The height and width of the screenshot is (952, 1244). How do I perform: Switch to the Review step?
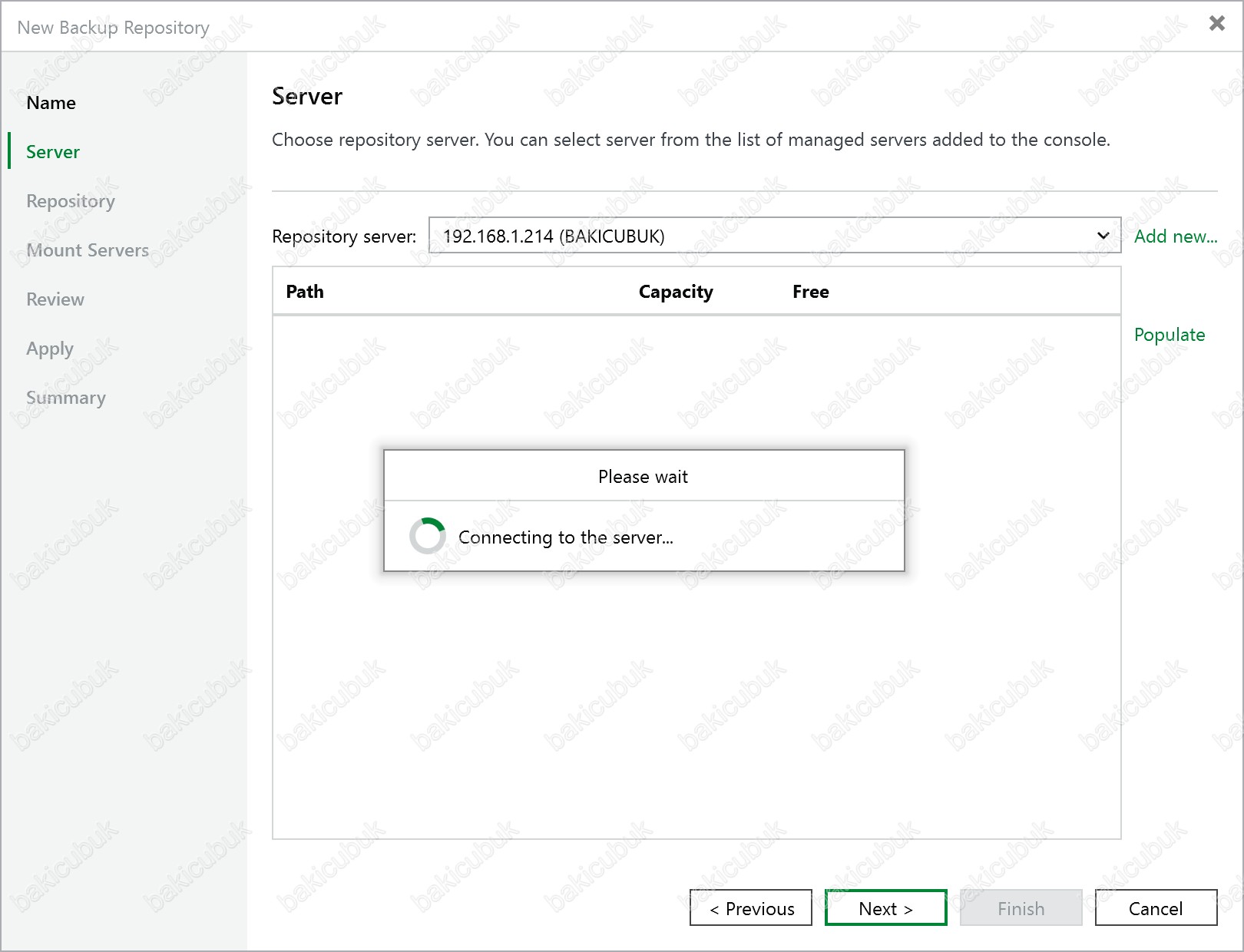tap(55, 299)
